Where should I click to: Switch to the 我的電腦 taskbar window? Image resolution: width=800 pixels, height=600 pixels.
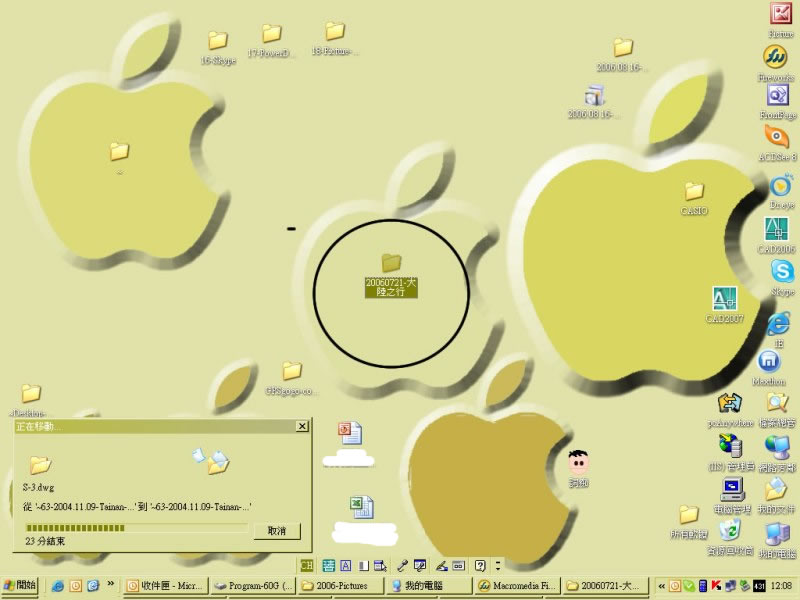429,586
